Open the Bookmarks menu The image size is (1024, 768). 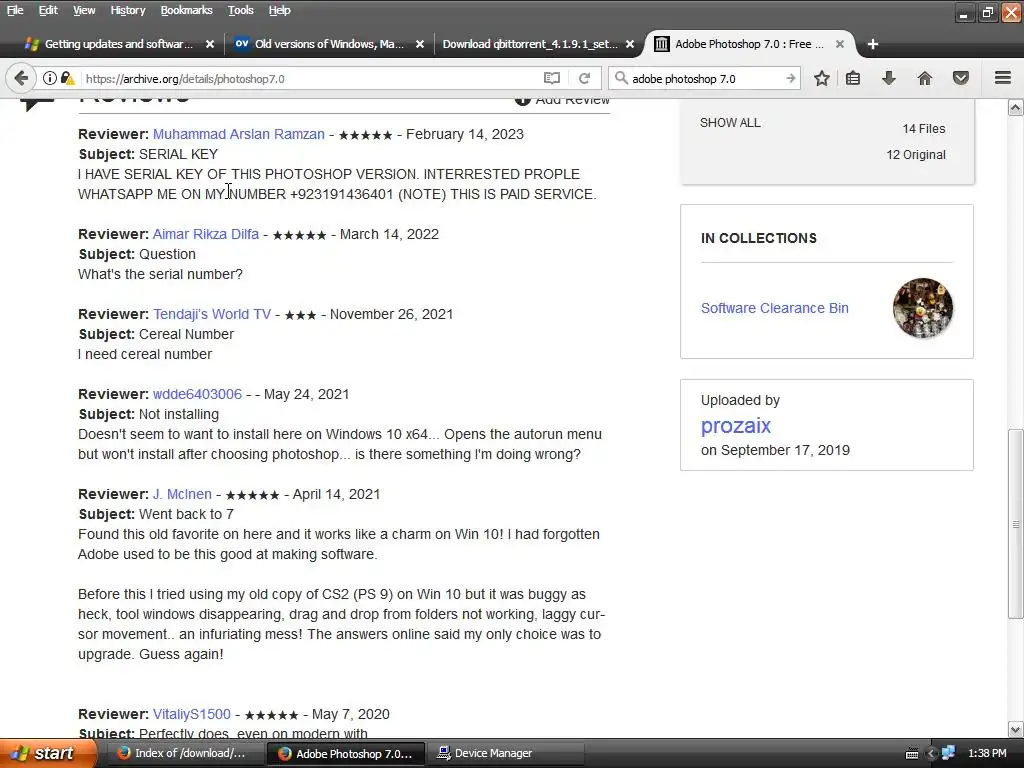click(x=186, y=10)
